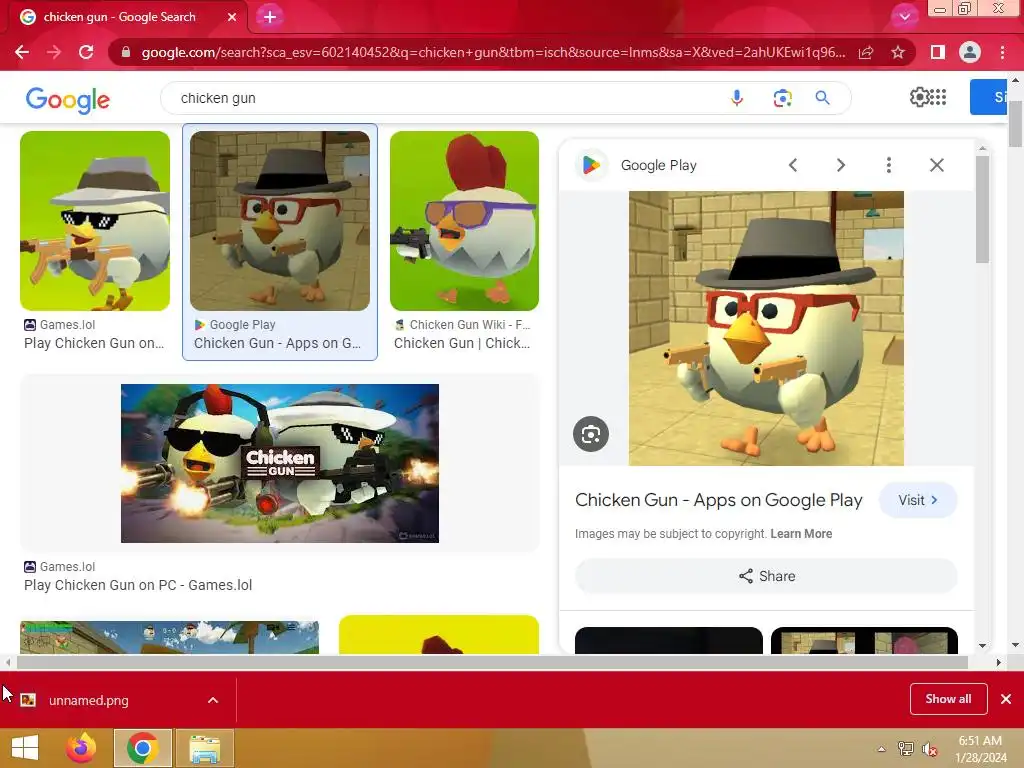Start voice search with microphone
The height and width of the screenshot is (768, 1024).
click(x=737, y=98)
